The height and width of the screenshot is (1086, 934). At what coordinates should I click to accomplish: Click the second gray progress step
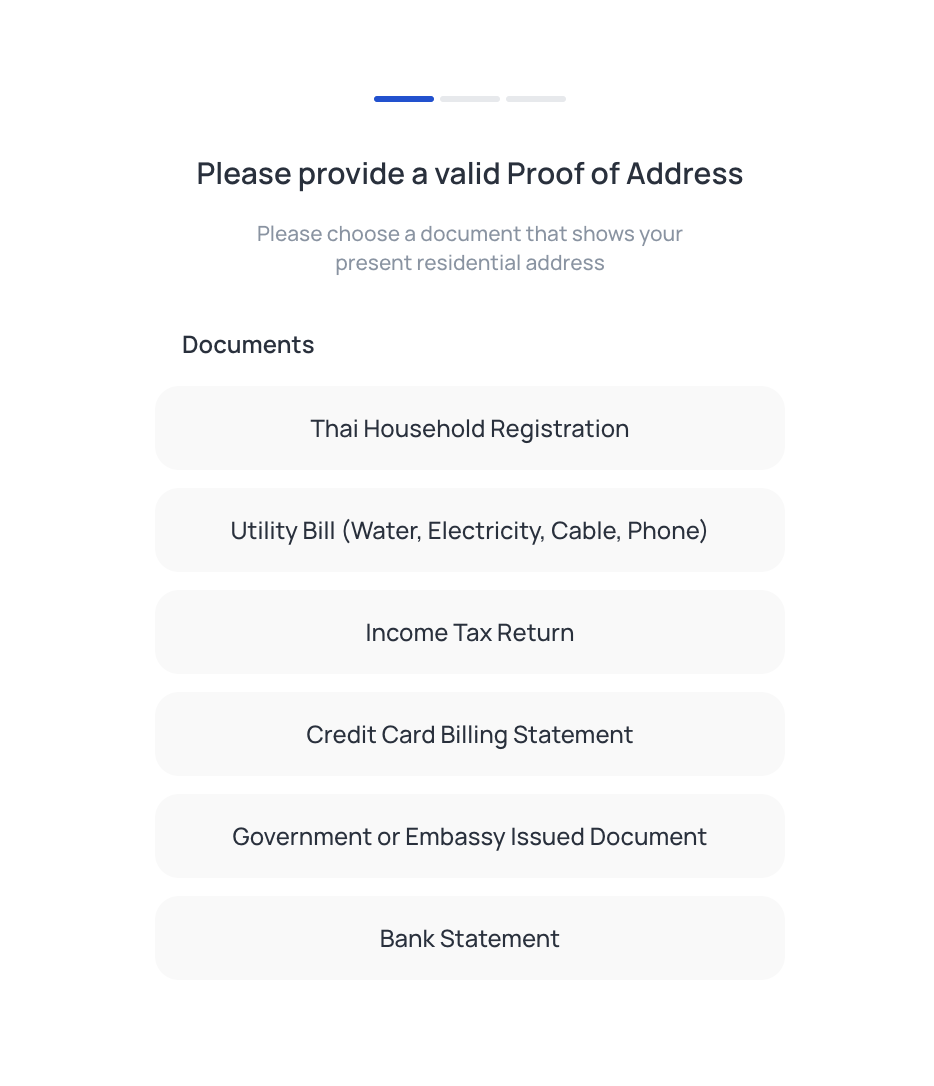click(x=469, y=99)
